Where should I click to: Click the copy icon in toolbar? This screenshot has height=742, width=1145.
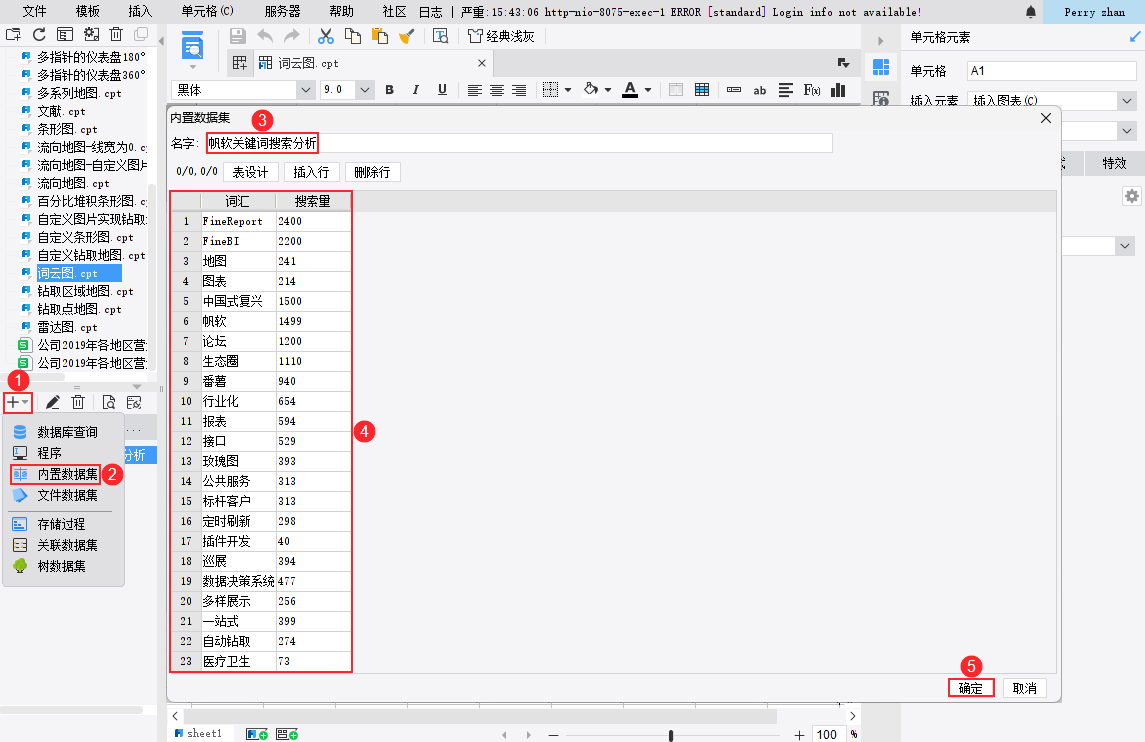point(353,36)
